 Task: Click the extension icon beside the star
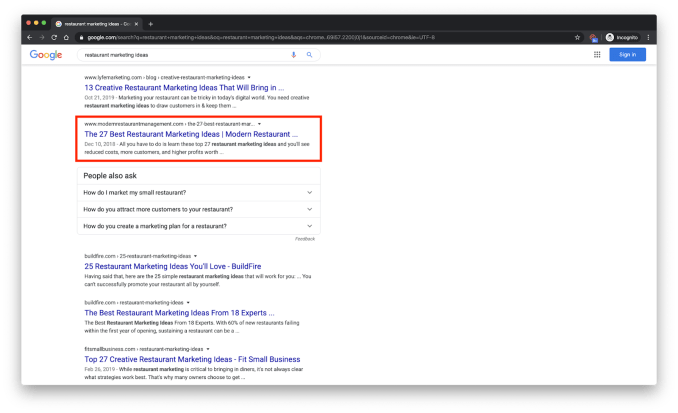(593, 38)
